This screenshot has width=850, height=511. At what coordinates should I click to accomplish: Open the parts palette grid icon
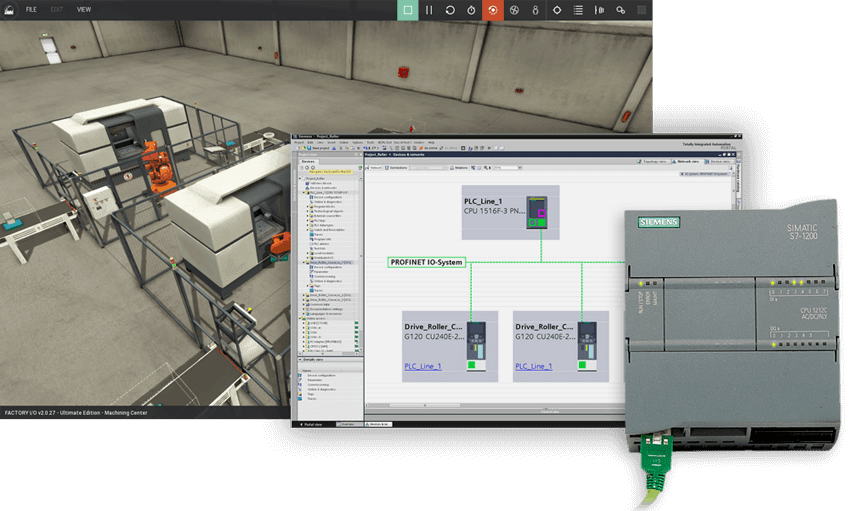642,10
